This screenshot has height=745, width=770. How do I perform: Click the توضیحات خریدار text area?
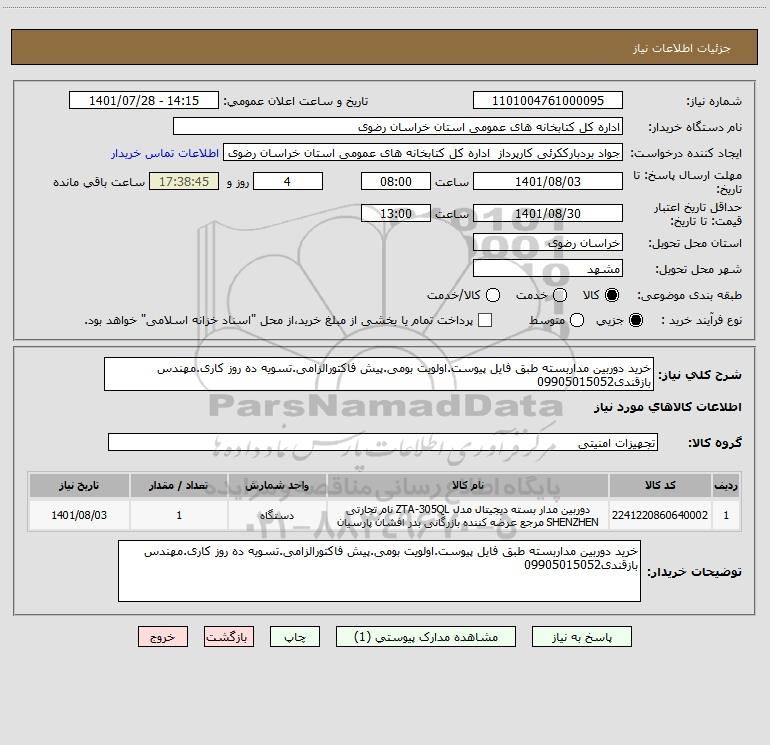point(379,571)
